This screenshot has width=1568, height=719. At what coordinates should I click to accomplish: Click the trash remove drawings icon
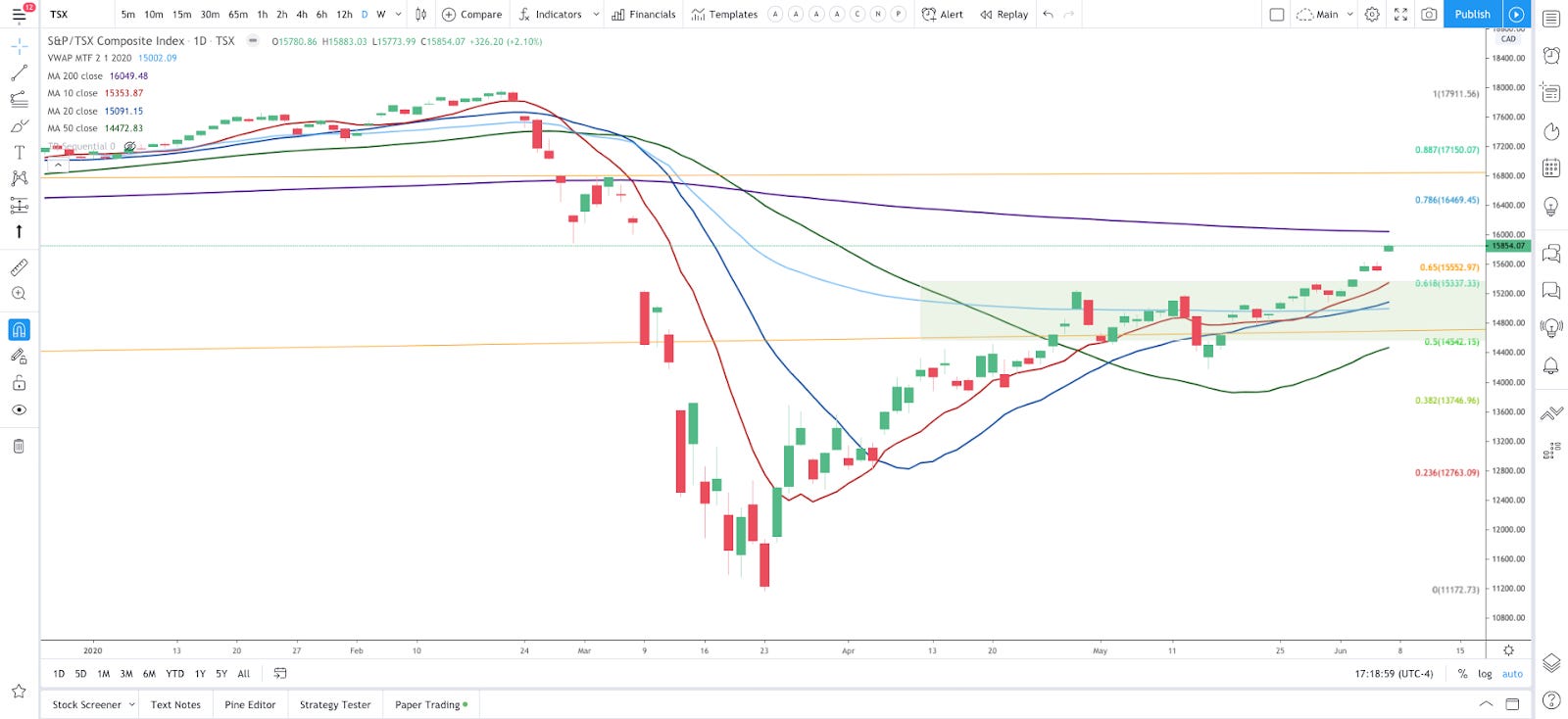pyautogui.click(x=19, y=446)
